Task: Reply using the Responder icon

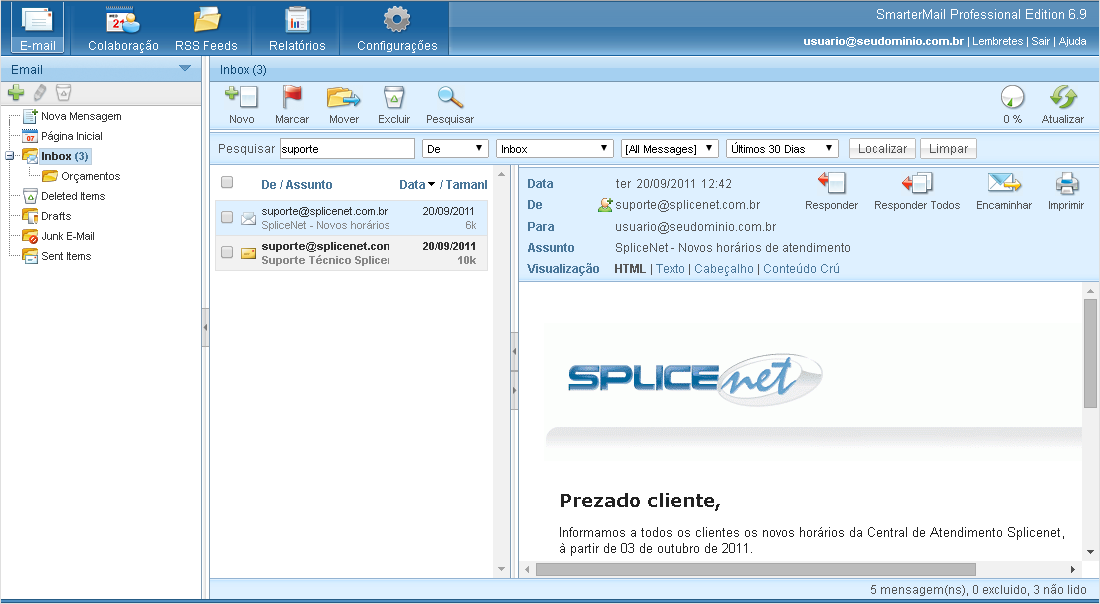Action: [x=832, y=183]
